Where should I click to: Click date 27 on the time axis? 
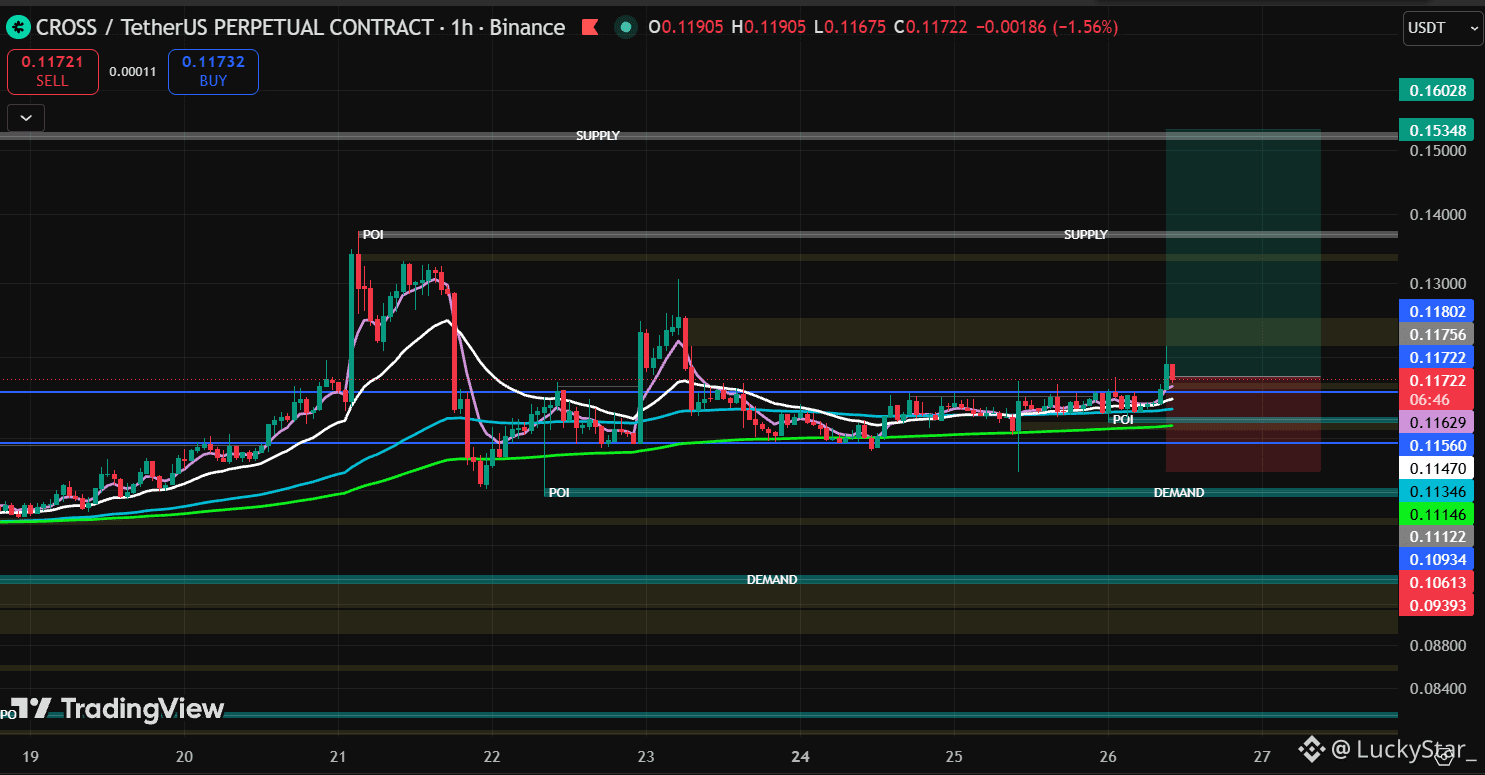[x=1262, y=755]
